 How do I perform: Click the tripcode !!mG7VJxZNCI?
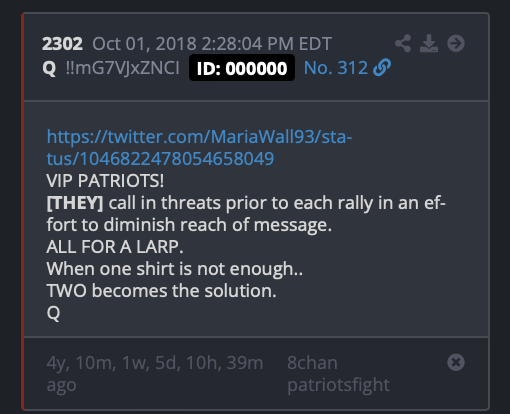click(x=123, y=68)
